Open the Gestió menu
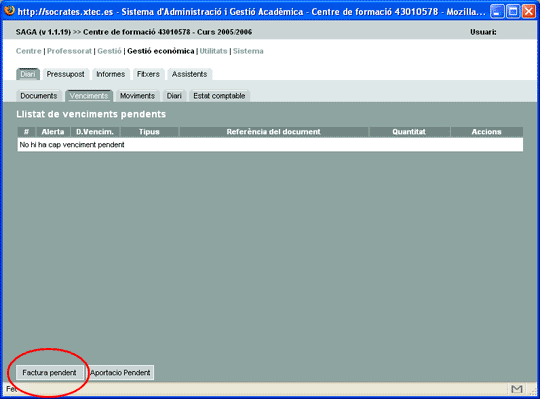540x399 pixels. [110, 51]
